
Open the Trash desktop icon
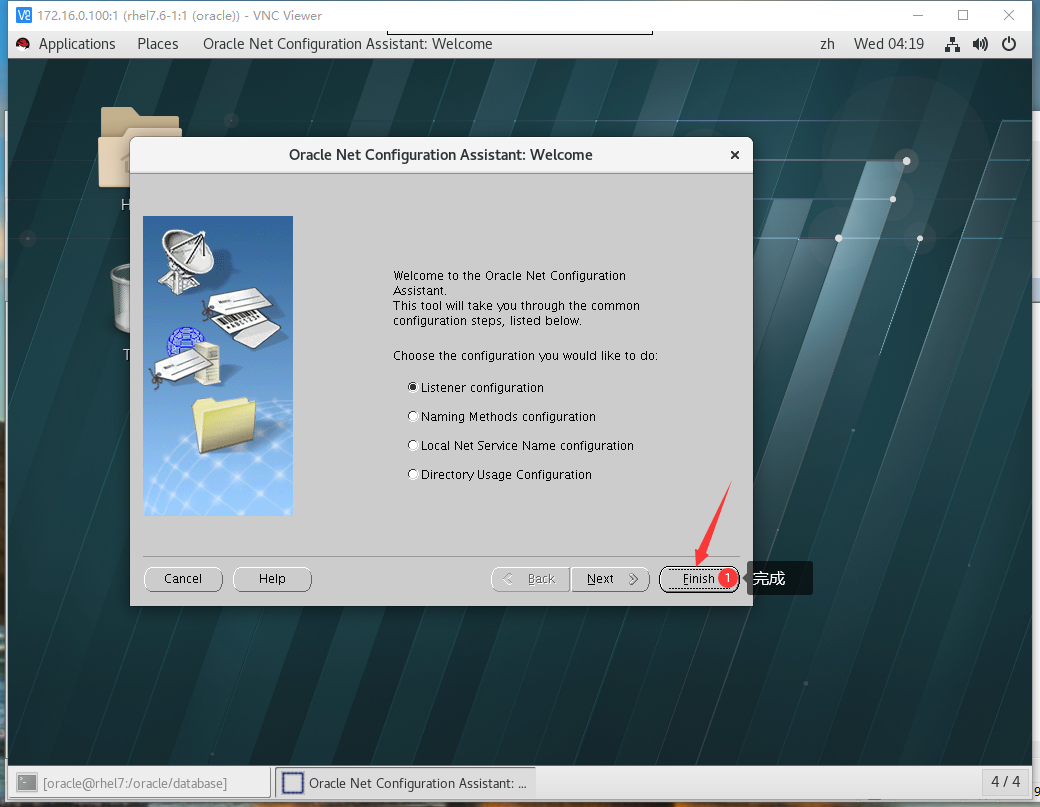(x=122, y=298)
